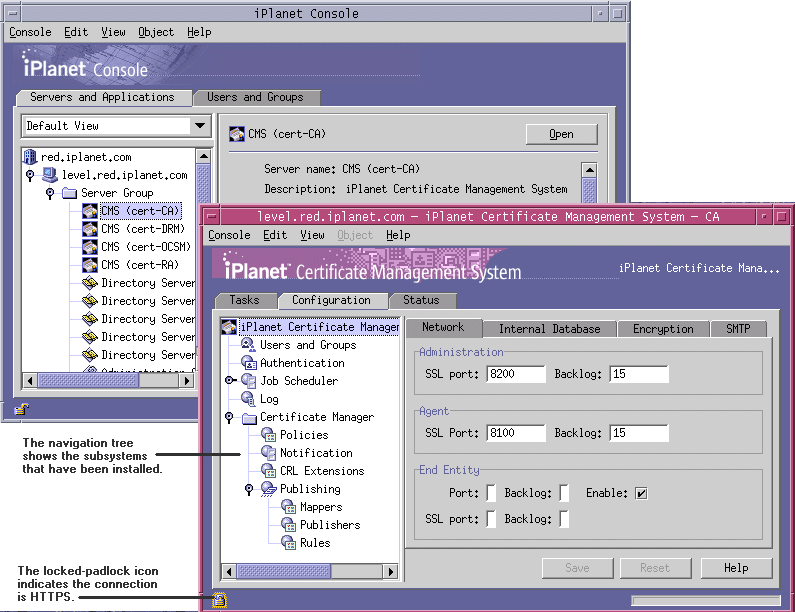The height and width of the screenshot is (612, 795).
Task: Click the CRL Extensions node icon
Action: (x=268, y=471)
